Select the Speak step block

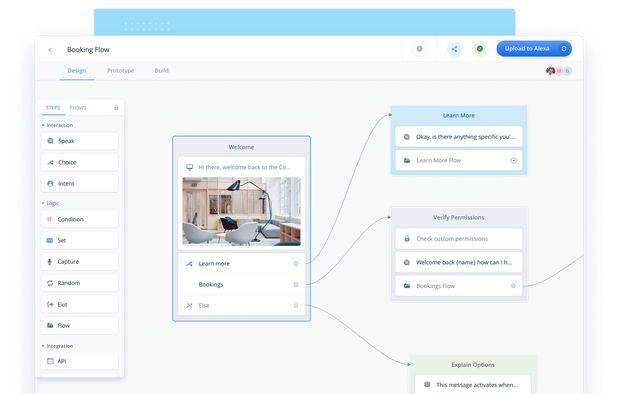click(x=79, y=141)
